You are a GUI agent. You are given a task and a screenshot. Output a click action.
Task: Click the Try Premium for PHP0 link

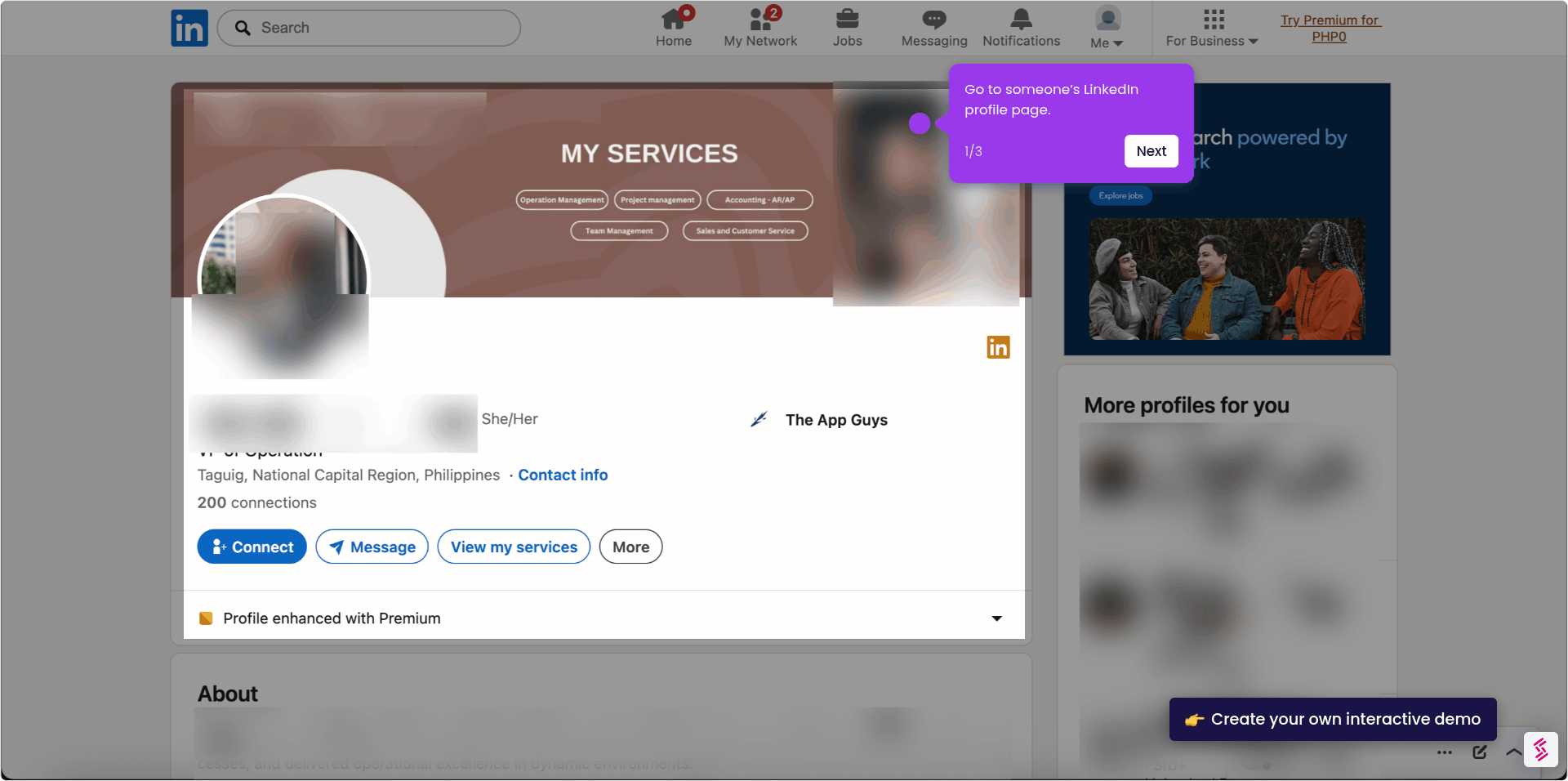[x=1330, y=29]
